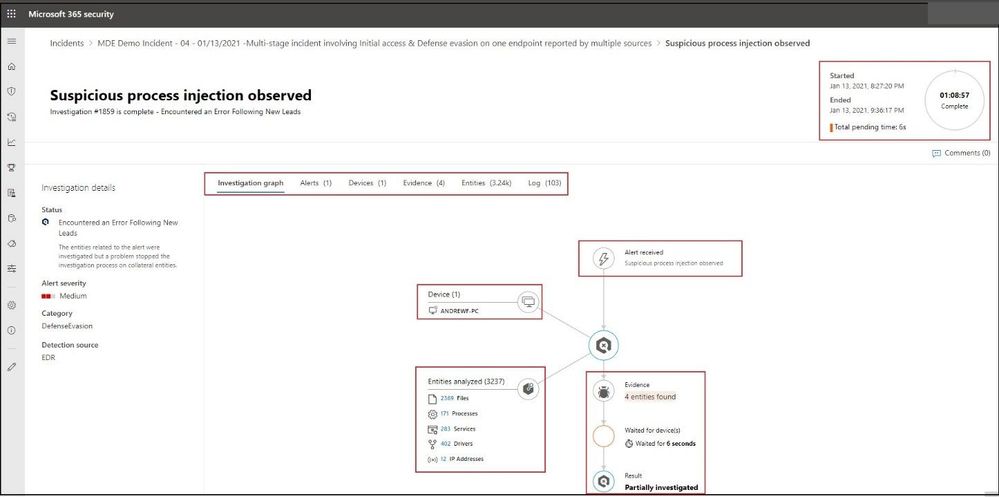999x497 pixels.
Task: Click the Files document icon
Action: coord(433,399)
